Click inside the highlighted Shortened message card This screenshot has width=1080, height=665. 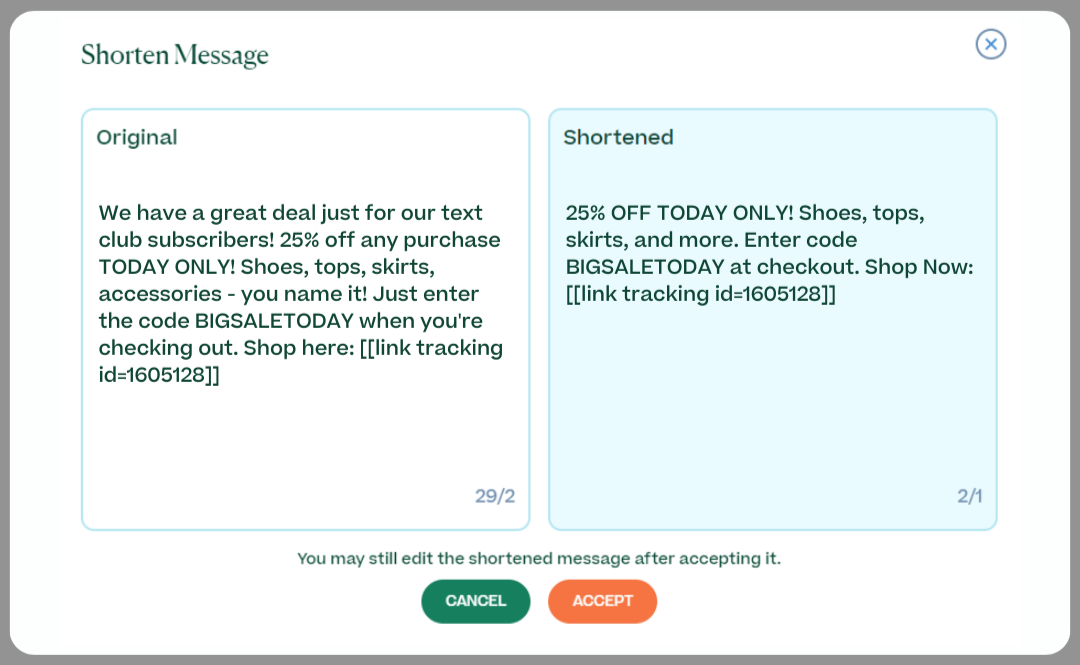[x=772, y=400]
